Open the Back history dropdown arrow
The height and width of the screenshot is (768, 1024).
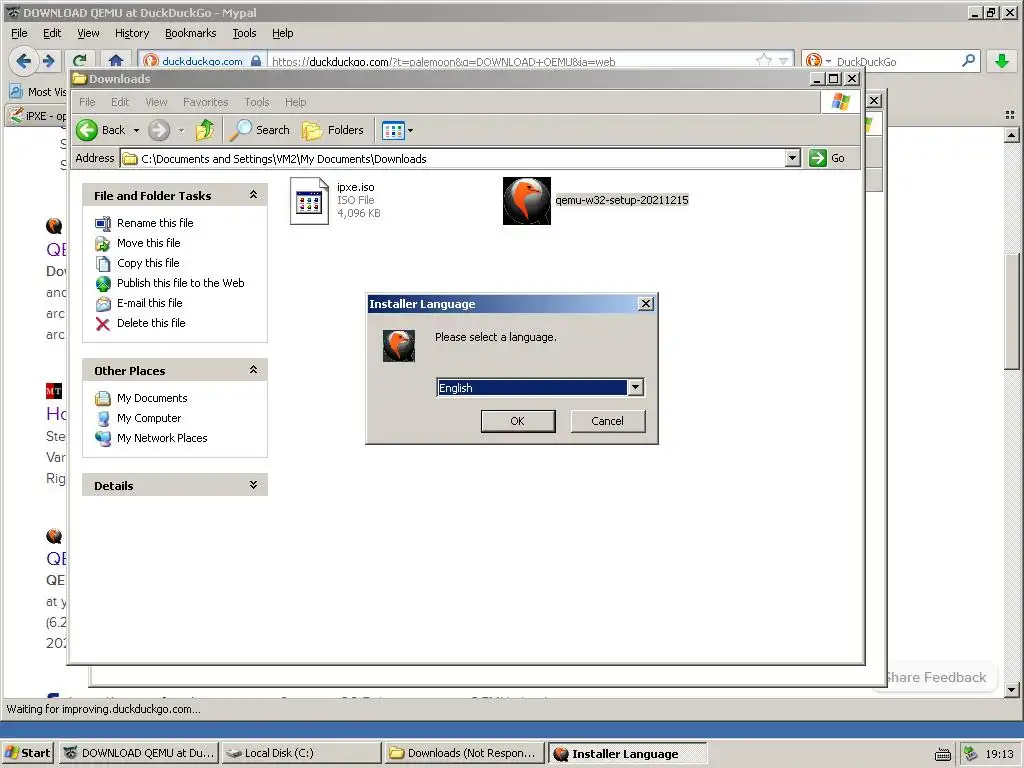coord(136,130)
